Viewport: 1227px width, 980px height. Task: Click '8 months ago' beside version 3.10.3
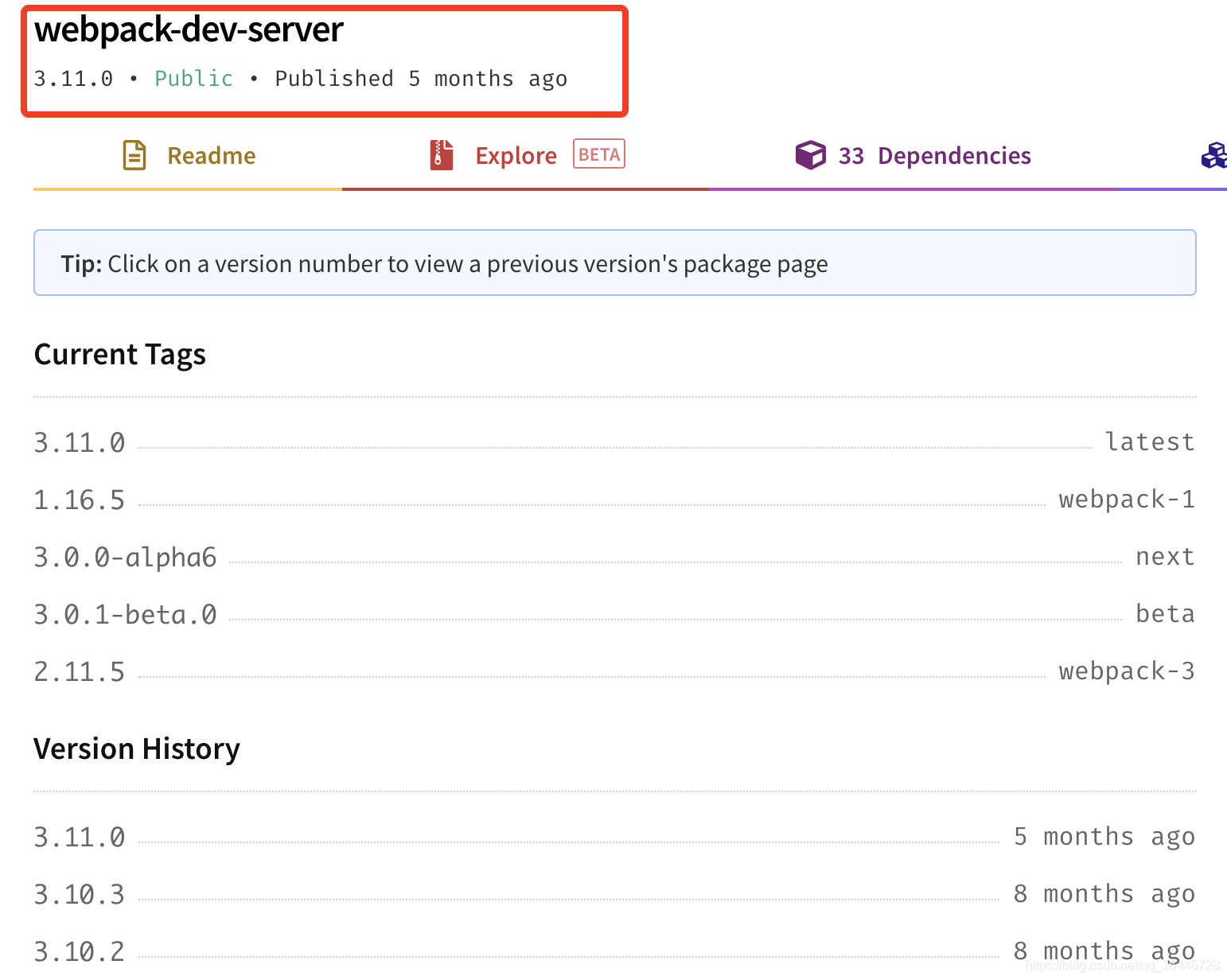point(1104,894)
